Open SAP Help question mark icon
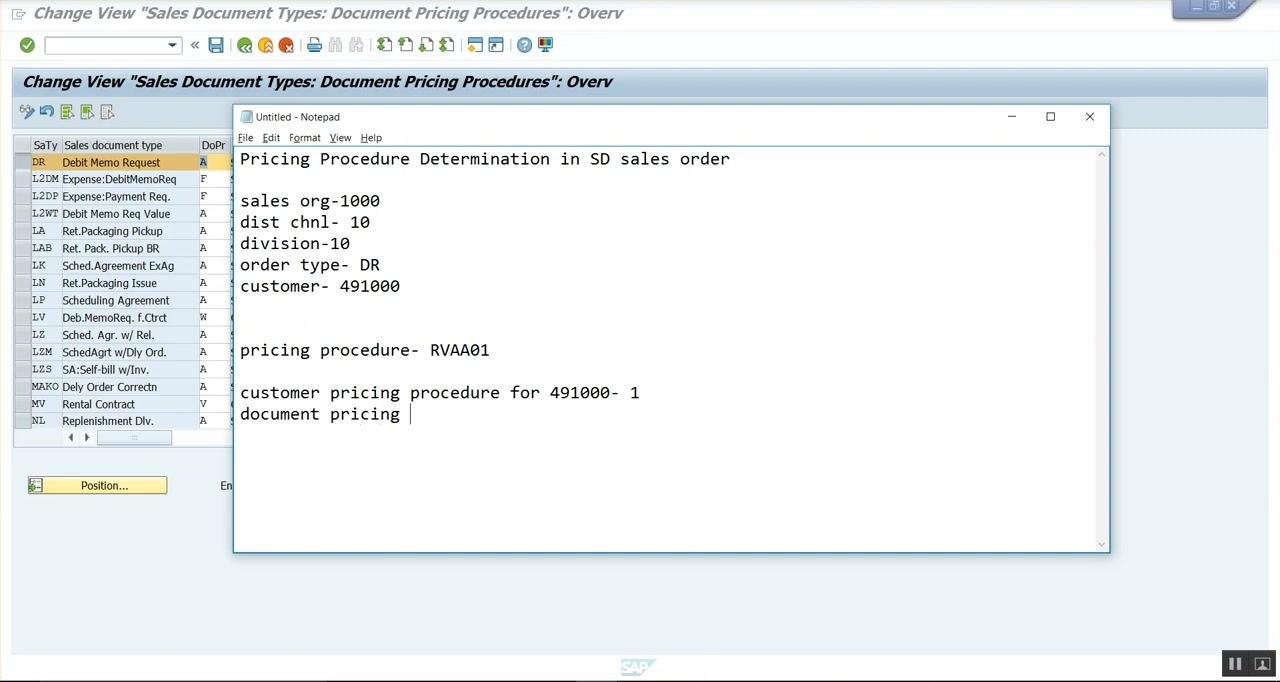The image size is (1280, 682). (524, 45)
